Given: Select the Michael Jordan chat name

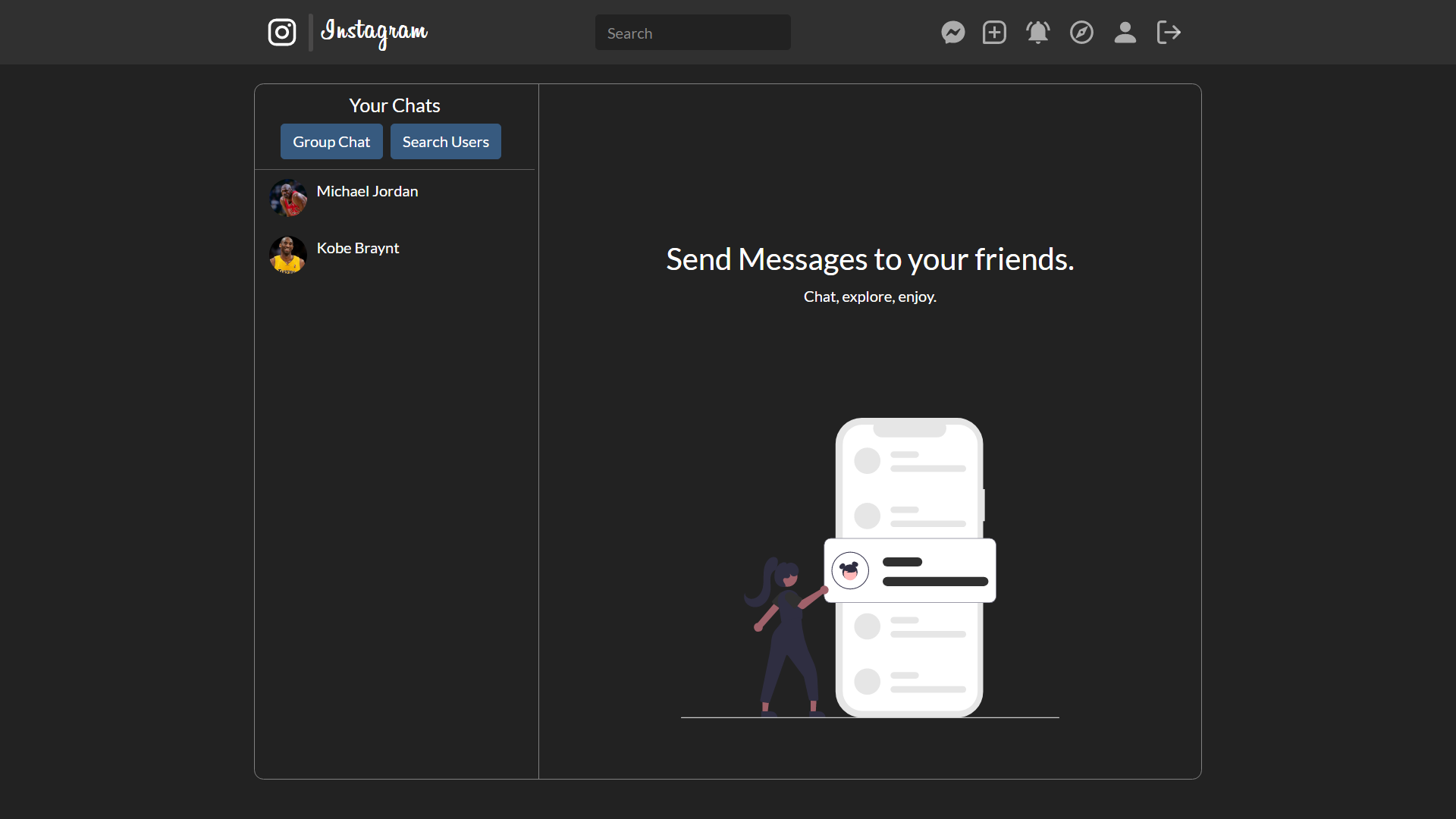Looking at the screenshot, I should coord(367,191).
